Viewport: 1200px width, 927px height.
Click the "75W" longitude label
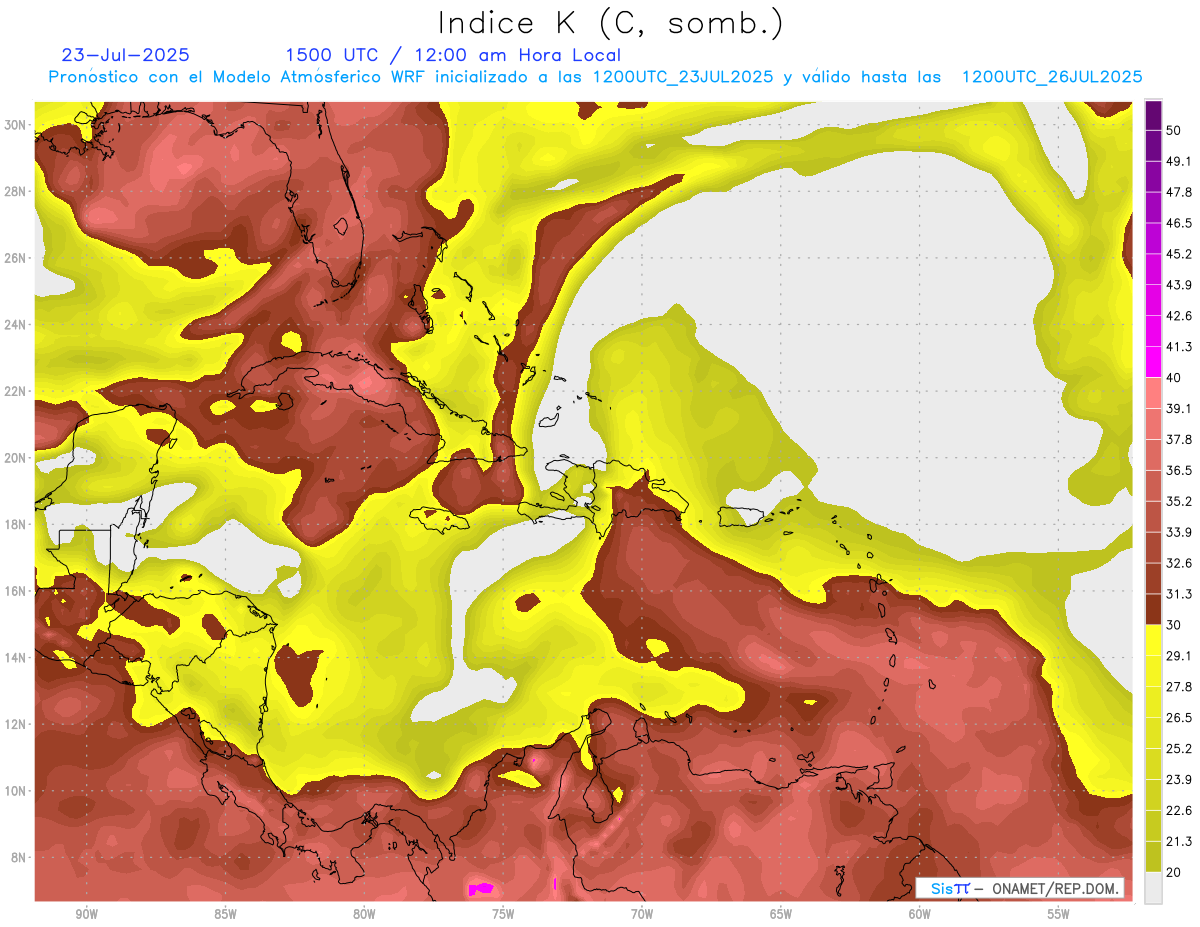(503, 914)
